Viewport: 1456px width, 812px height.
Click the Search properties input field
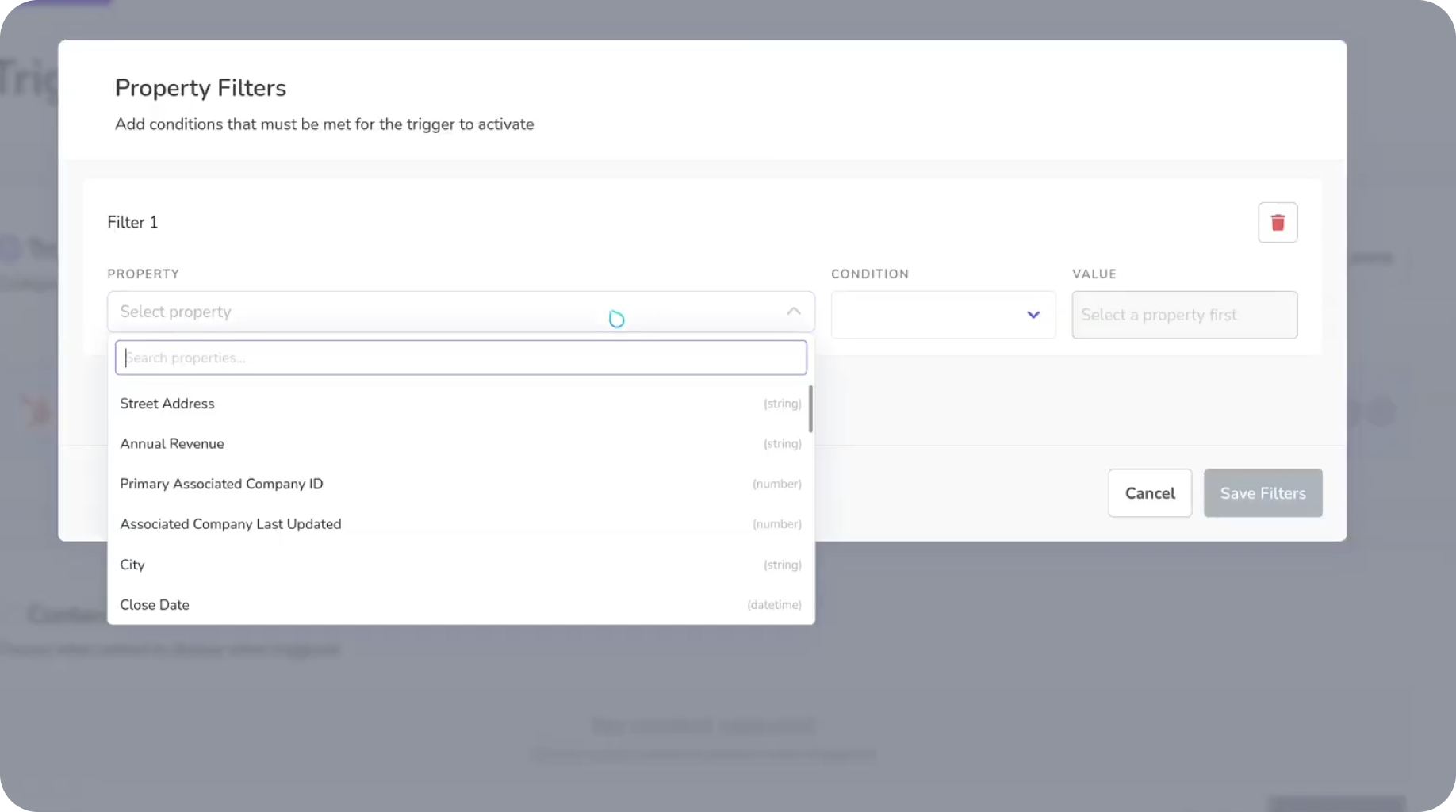461,358
